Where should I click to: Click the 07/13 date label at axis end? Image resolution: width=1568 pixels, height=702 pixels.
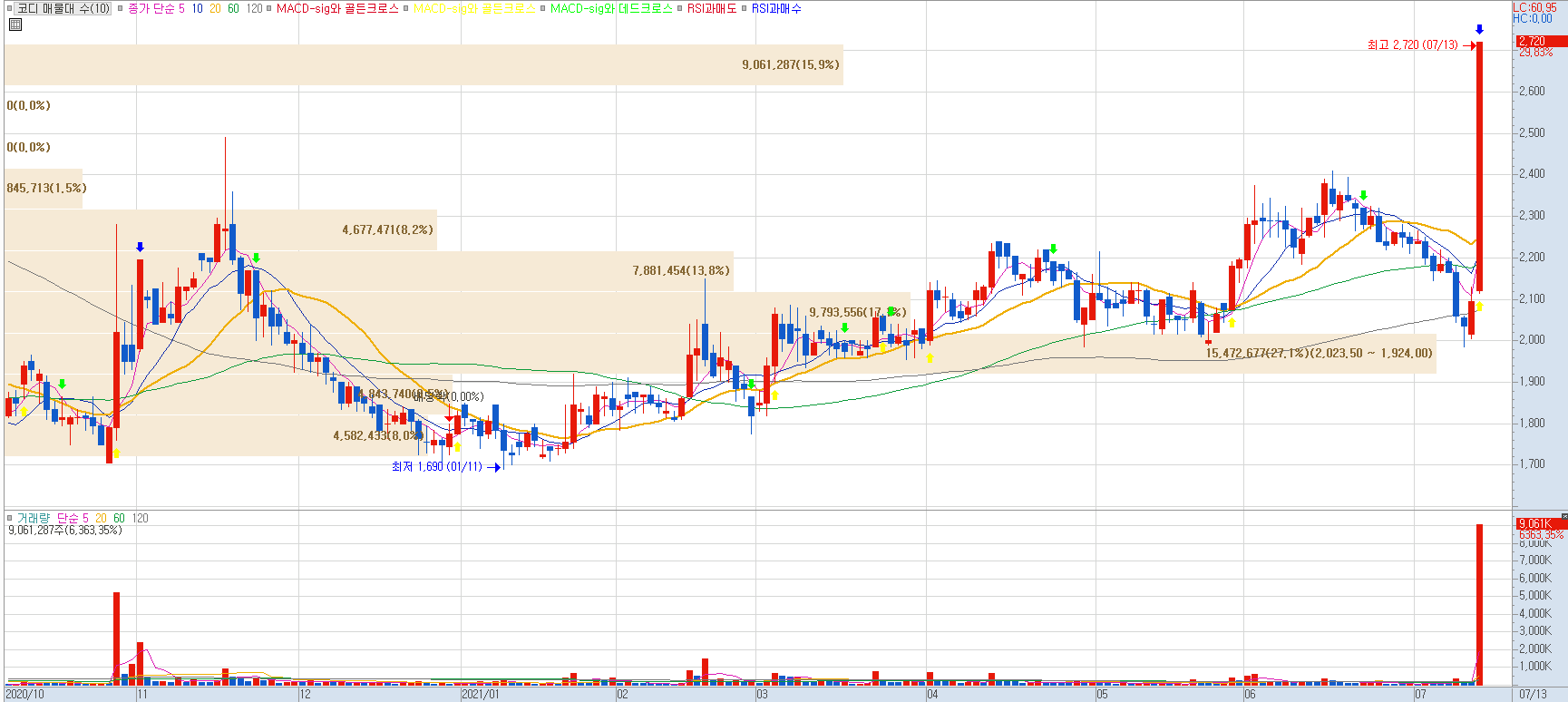1534,695
